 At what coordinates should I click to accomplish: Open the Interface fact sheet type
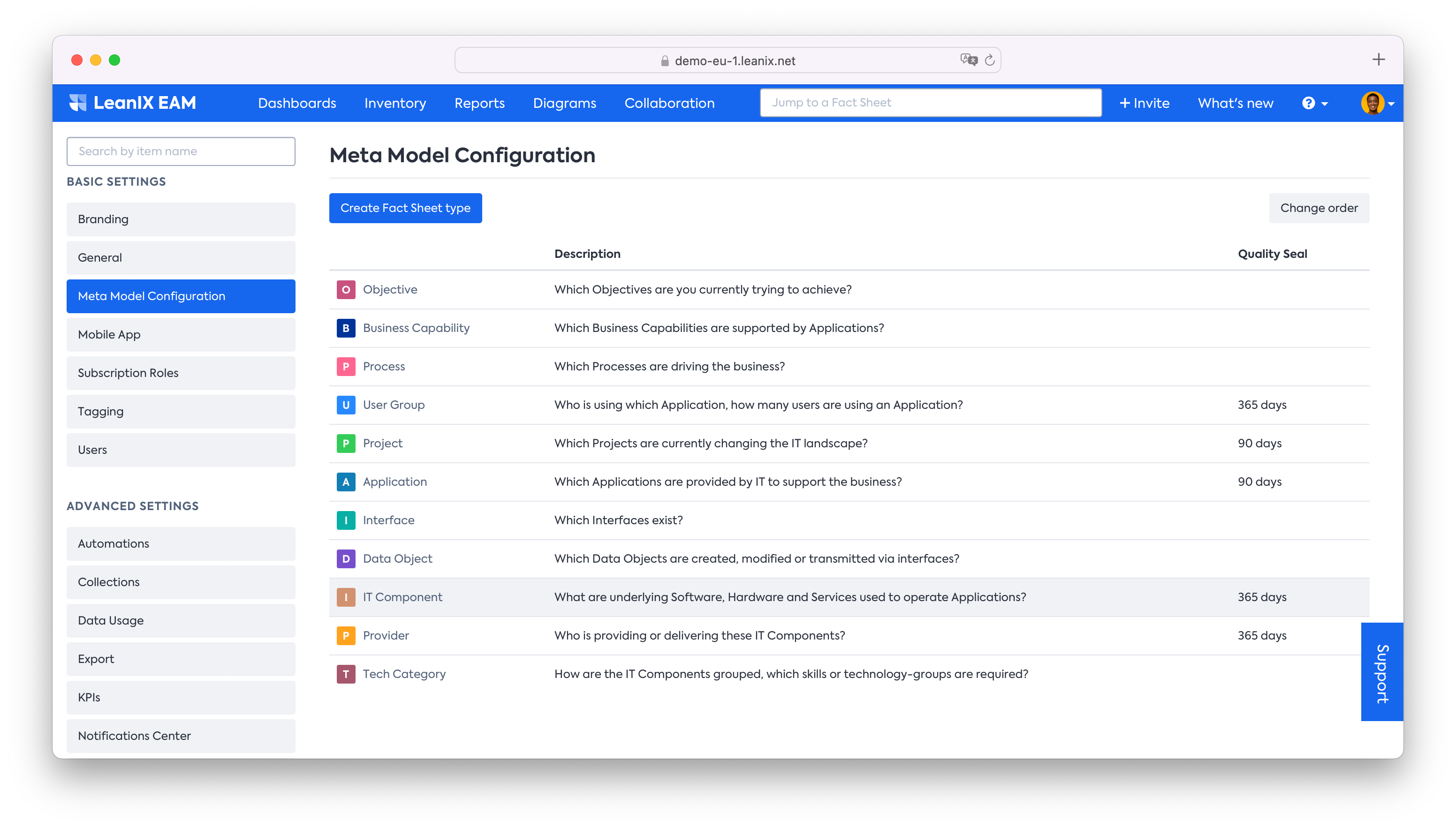click(x=388, y=520)
